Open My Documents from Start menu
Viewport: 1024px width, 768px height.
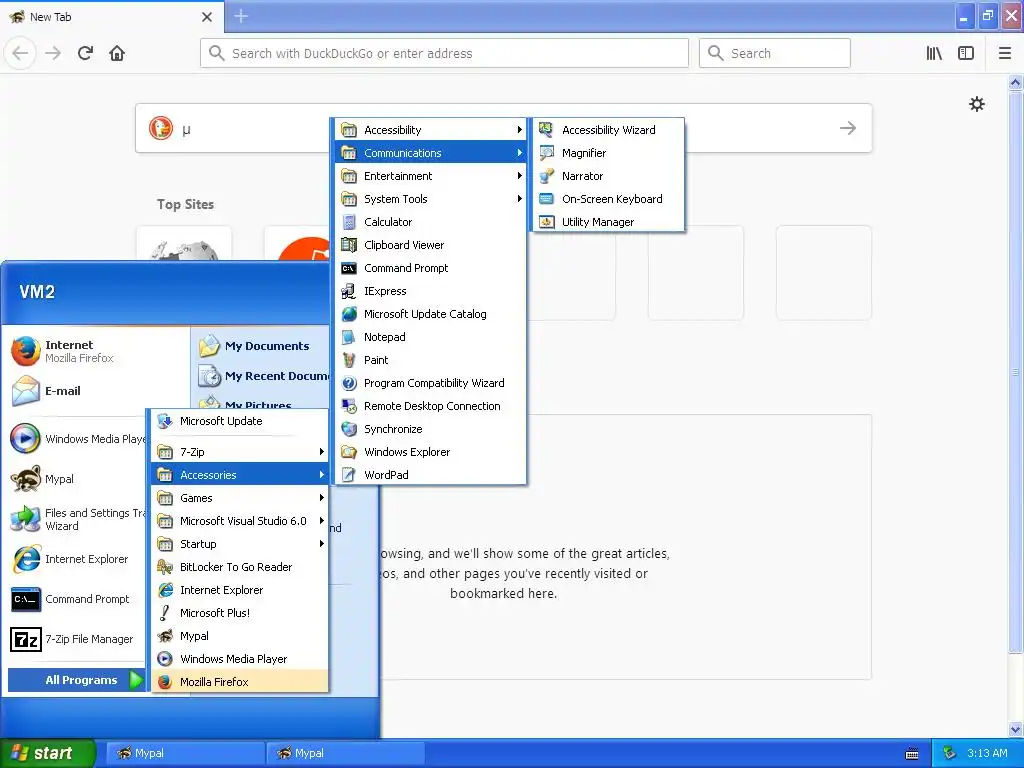pos(261,346)
